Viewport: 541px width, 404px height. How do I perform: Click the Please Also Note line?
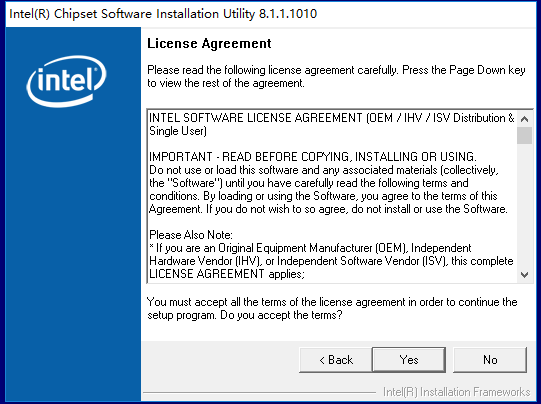click(x=191, y=235)
